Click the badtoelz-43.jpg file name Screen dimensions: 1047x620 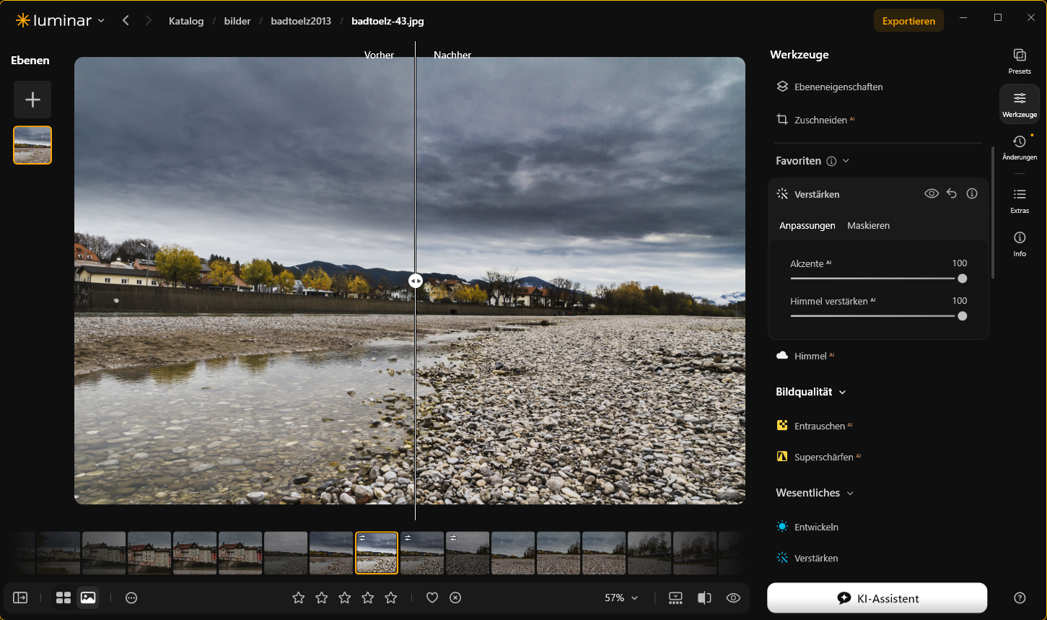coord(387,21)
